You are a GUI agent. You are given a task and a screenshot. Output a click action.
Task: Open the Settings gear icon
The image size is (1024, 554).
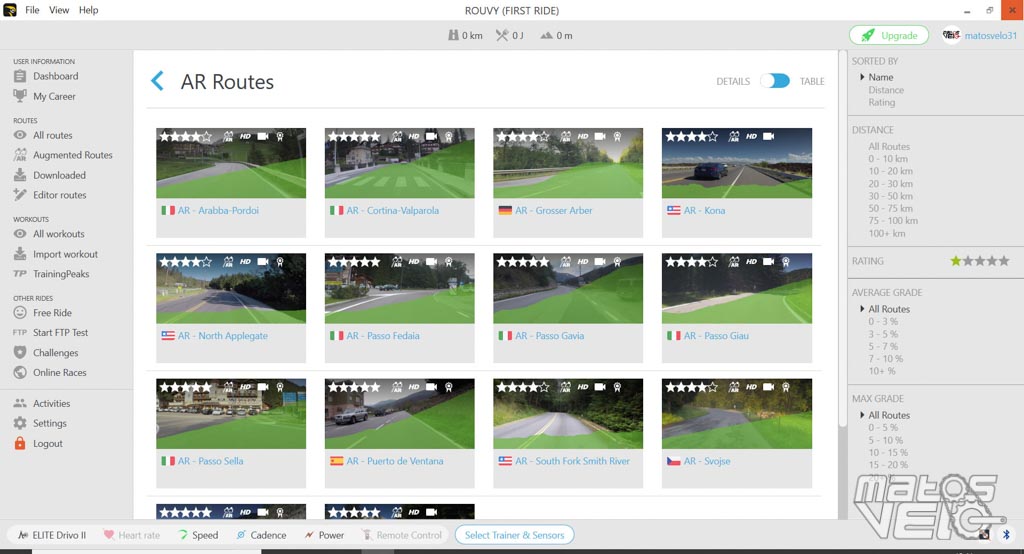point(20,423)
